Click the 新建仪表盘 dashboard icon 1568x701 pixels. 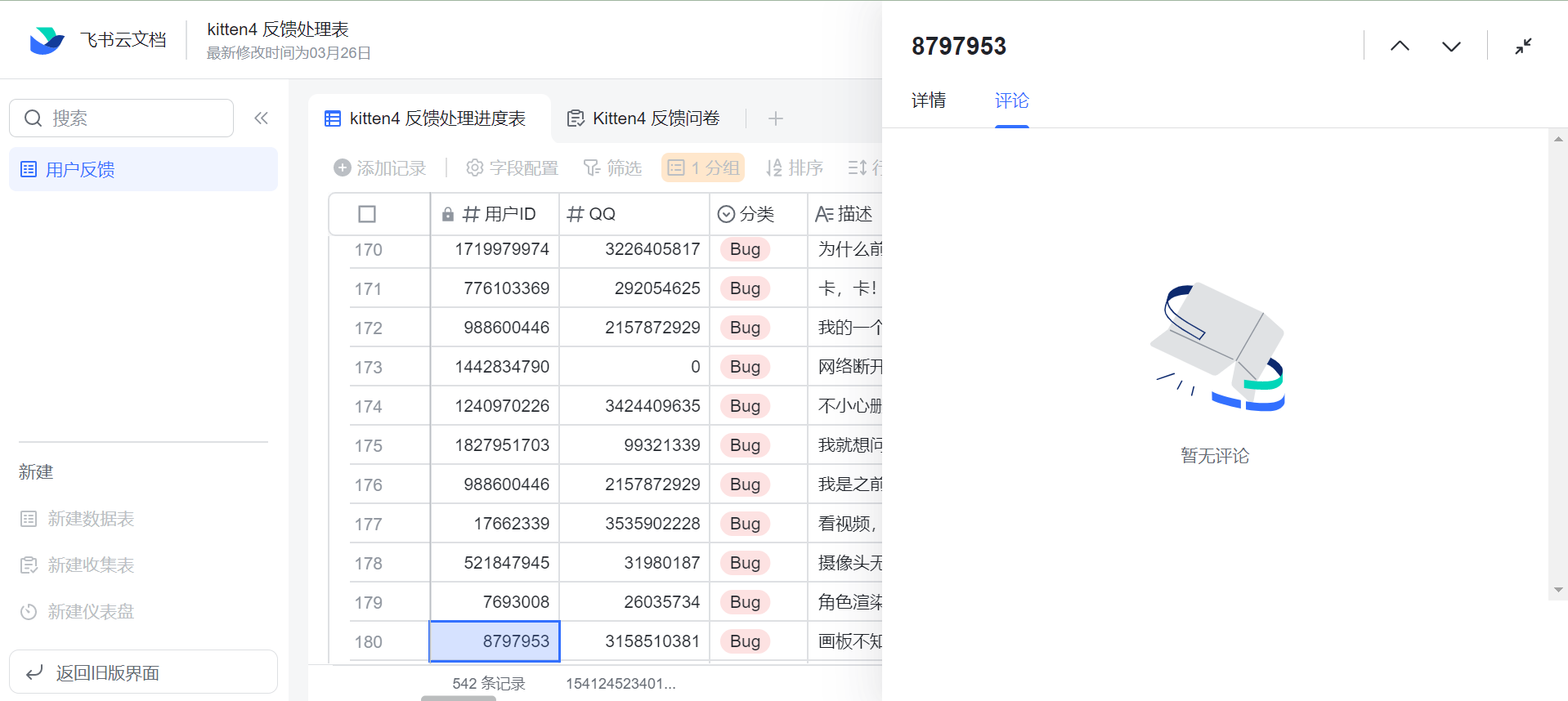pos(29,612)
